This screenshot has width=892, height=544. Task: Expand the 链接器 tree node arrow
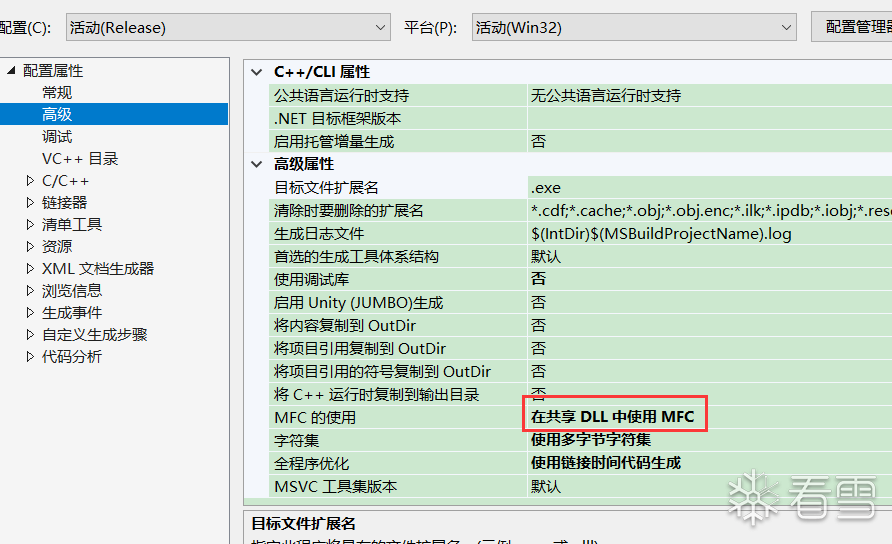pyautogui.click(x=30, y=203)
